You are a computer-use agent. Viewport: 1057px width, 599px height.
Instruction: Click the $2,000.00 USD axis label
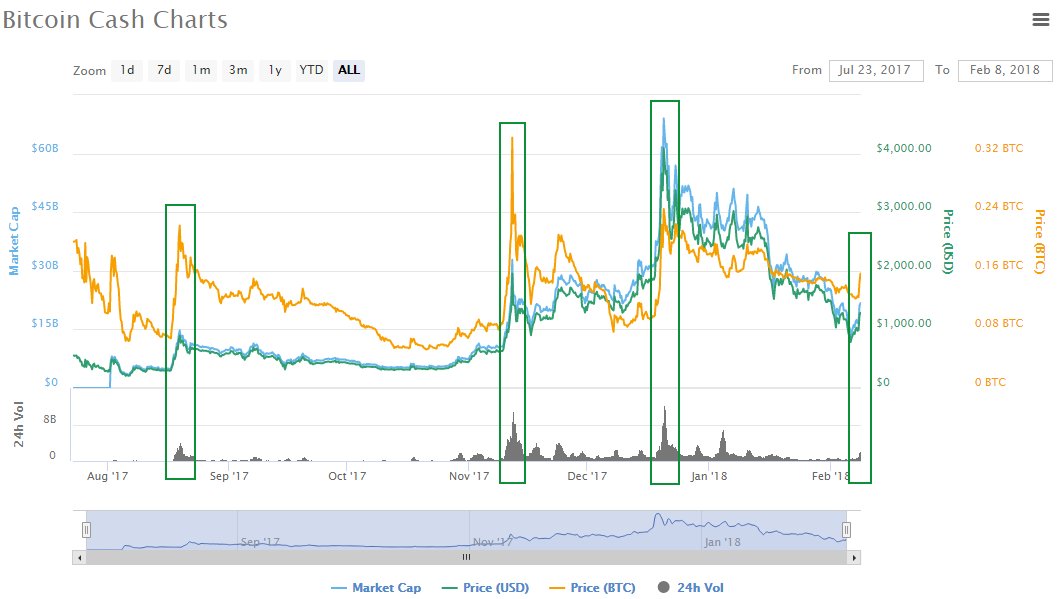pos(904,265)
